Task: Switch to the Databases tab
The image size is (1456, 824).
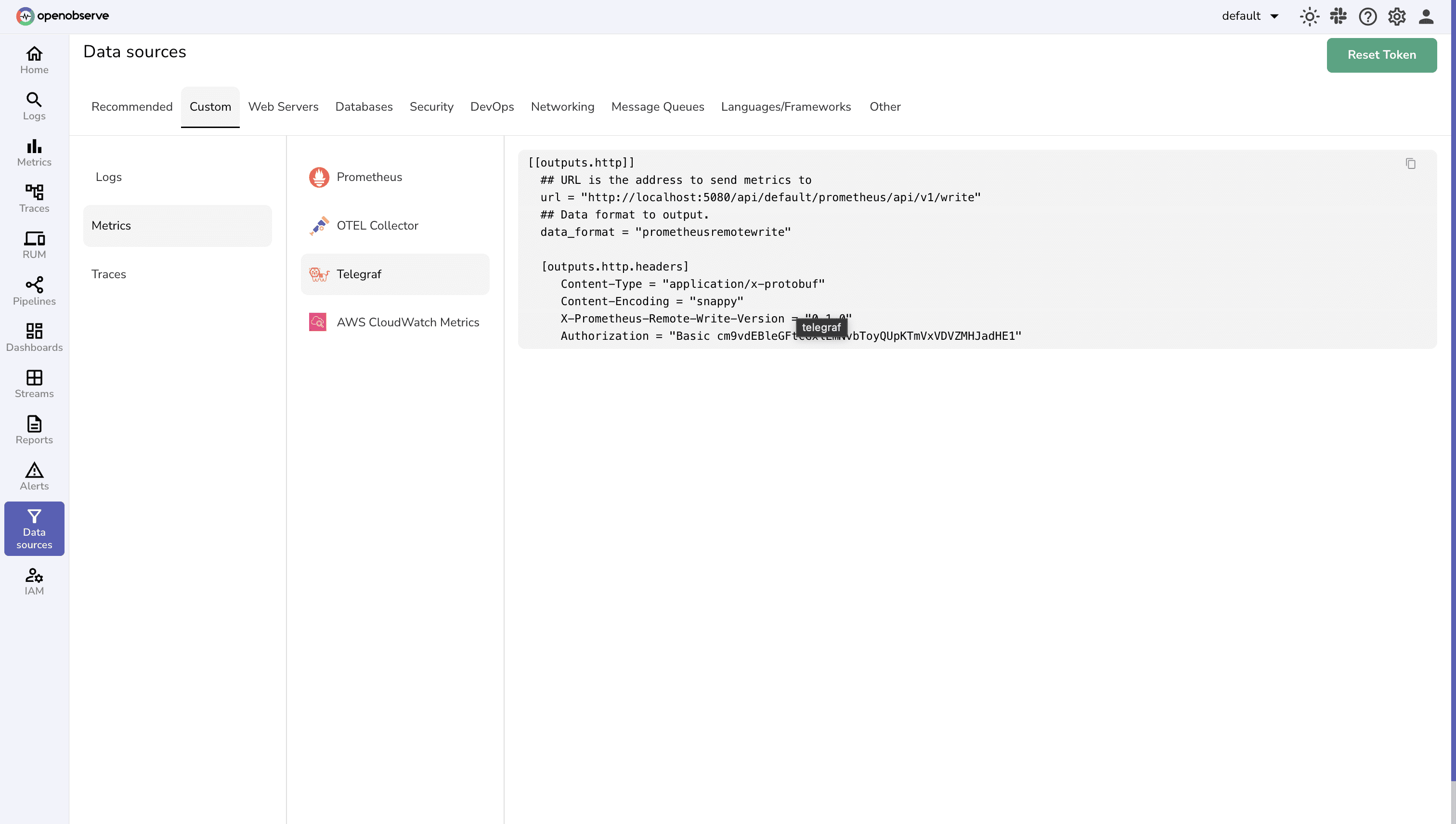Action: click(x=364, y=107)
